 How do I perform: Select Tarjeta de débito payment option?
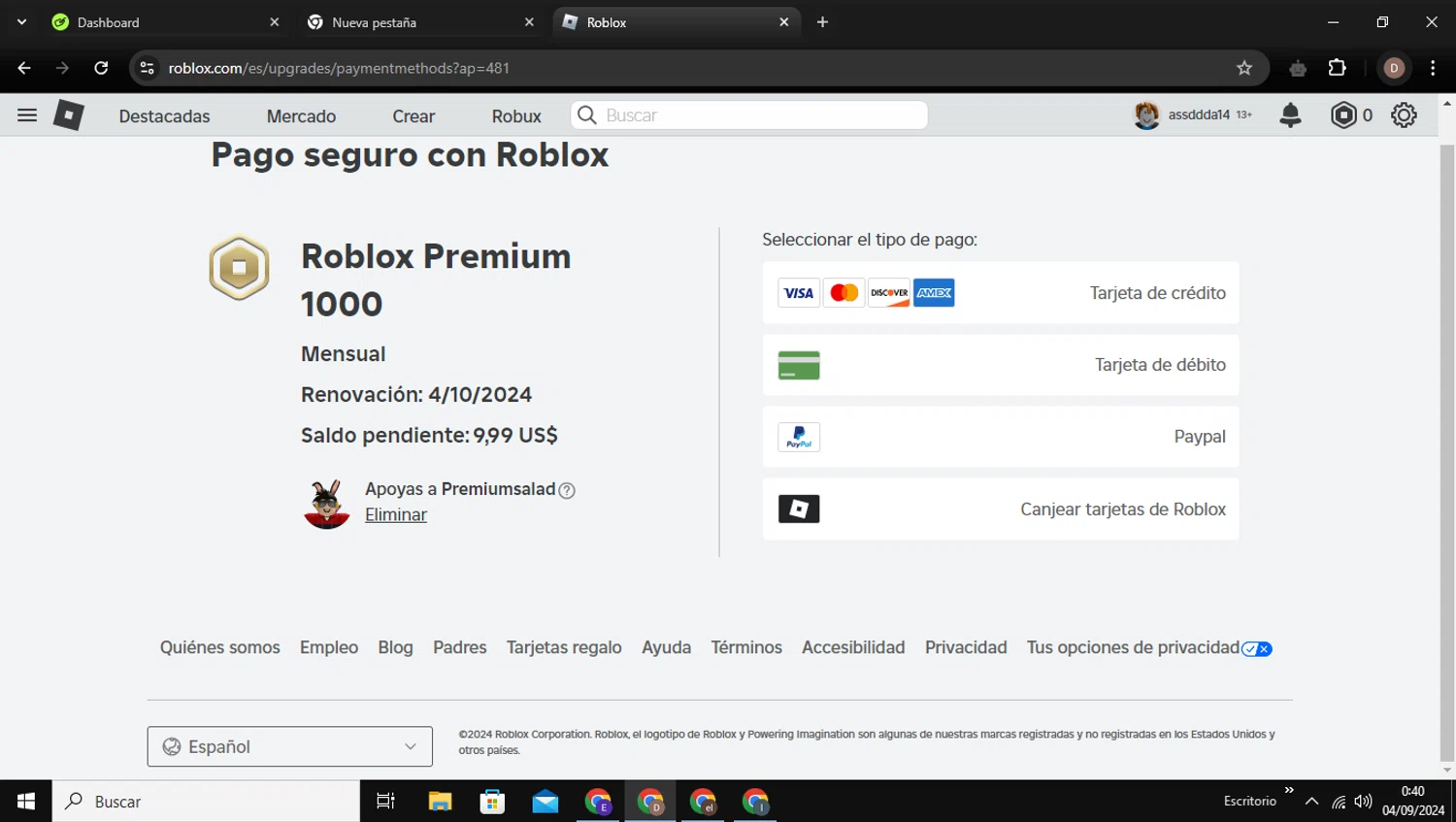point(1001,365)
